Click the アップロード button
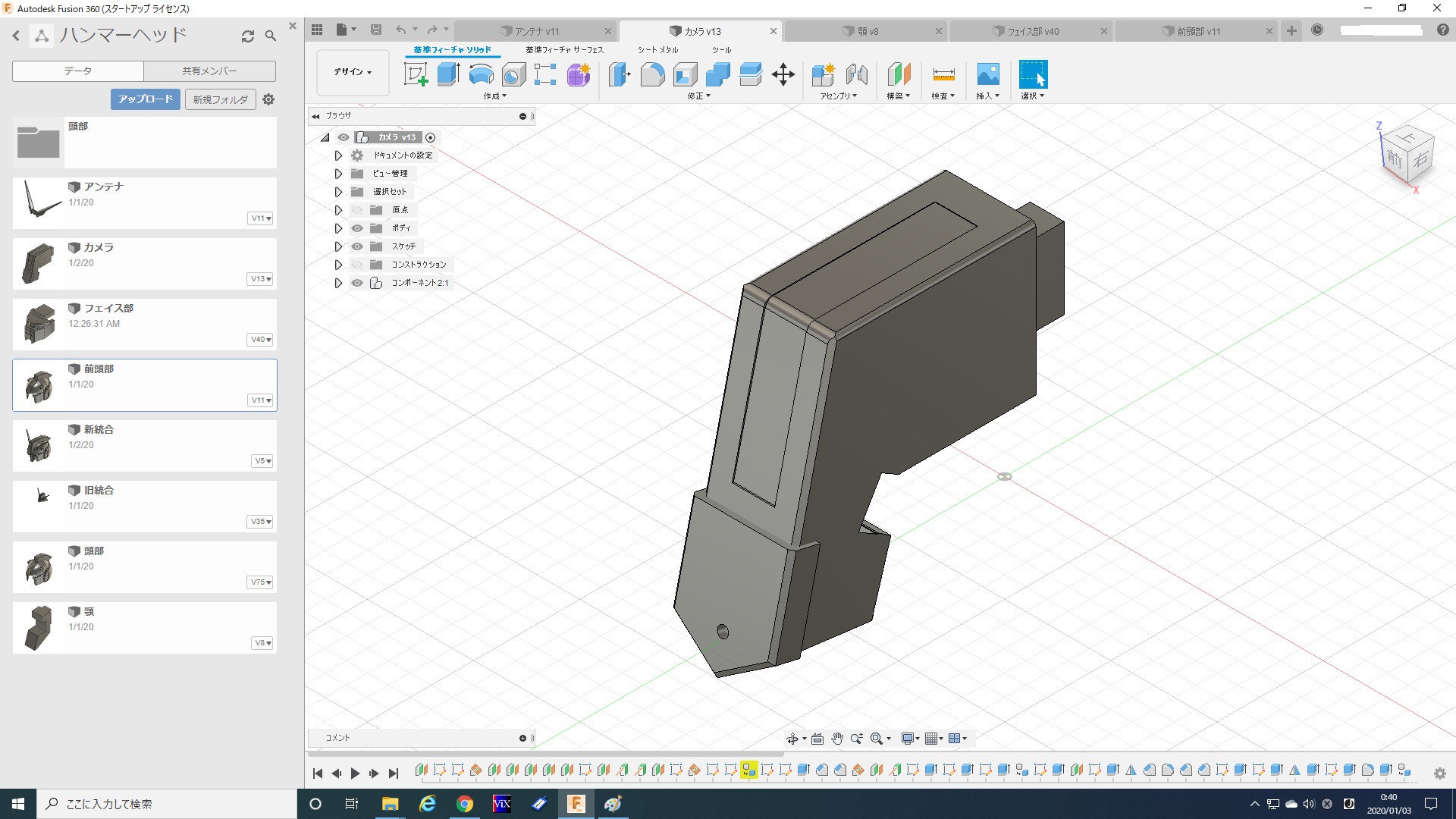This screenshot has height=819, width=1456. coord(145,99)
